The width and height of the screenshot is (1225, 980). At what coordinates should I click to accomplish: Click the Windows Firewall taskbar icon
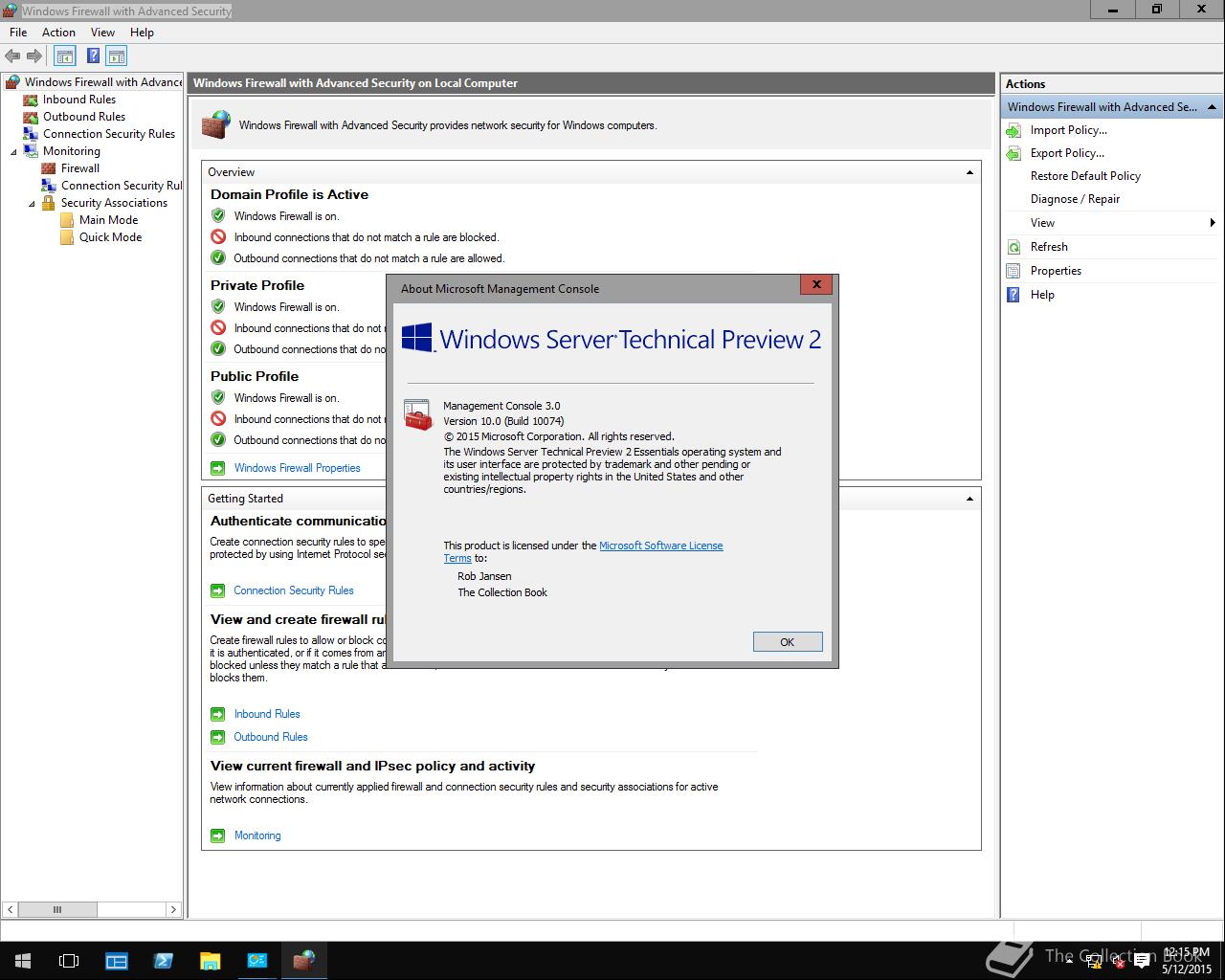pos(304,960)
